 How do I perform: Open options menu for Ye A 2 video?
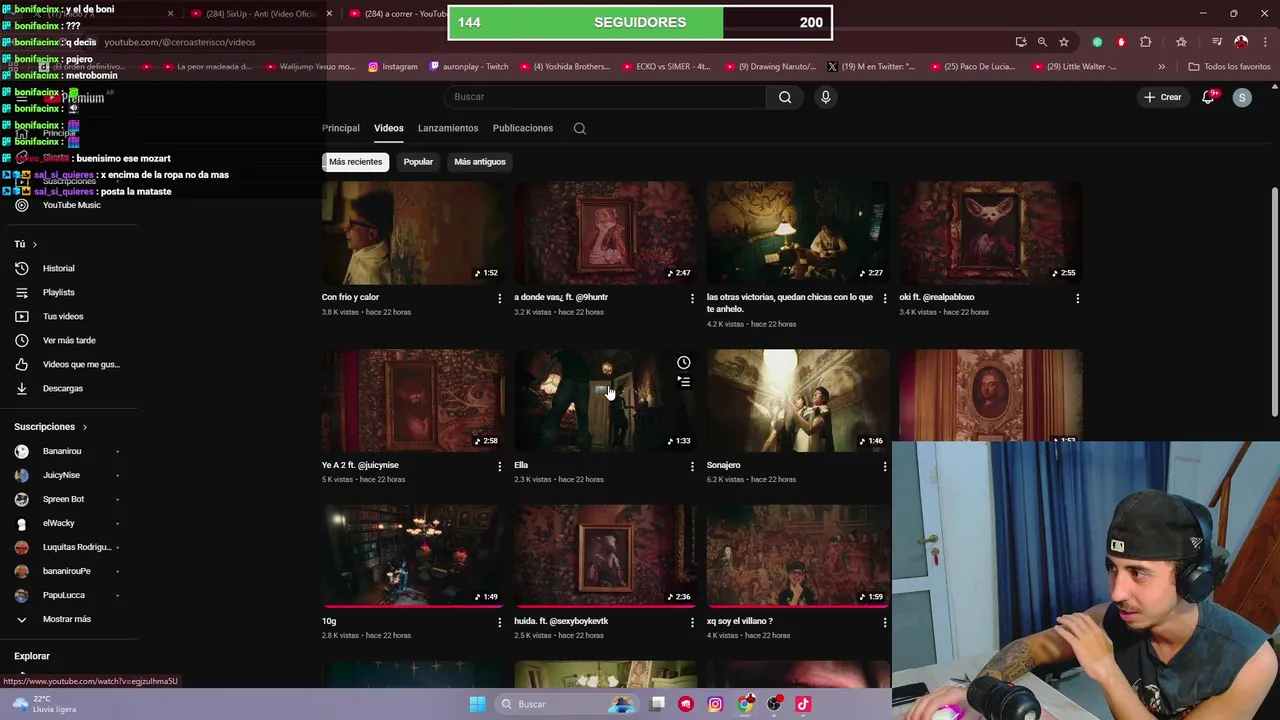pos(500,466)
